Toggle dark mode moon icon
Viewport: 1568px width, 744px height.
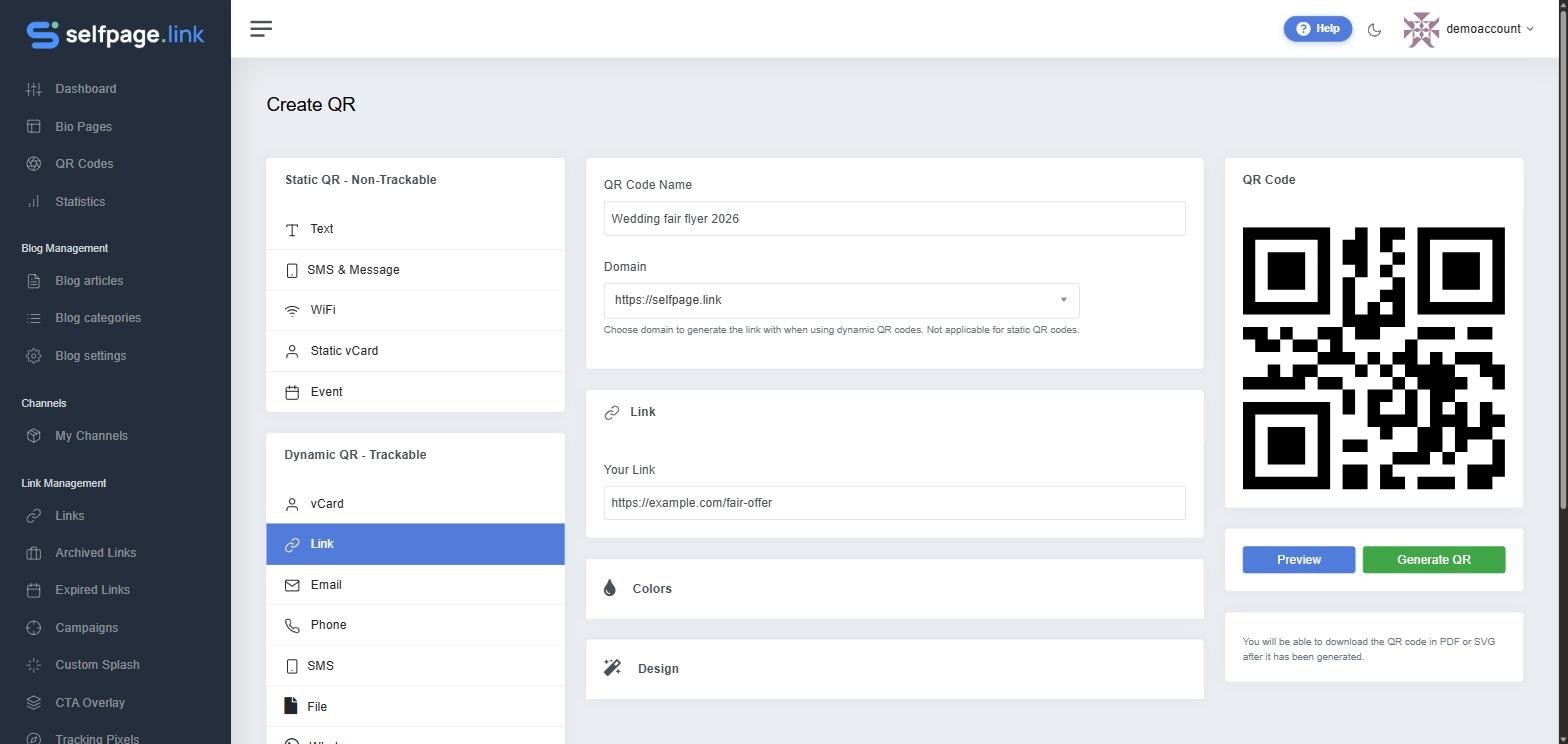pyautogui.click(x=1374, y=30)
